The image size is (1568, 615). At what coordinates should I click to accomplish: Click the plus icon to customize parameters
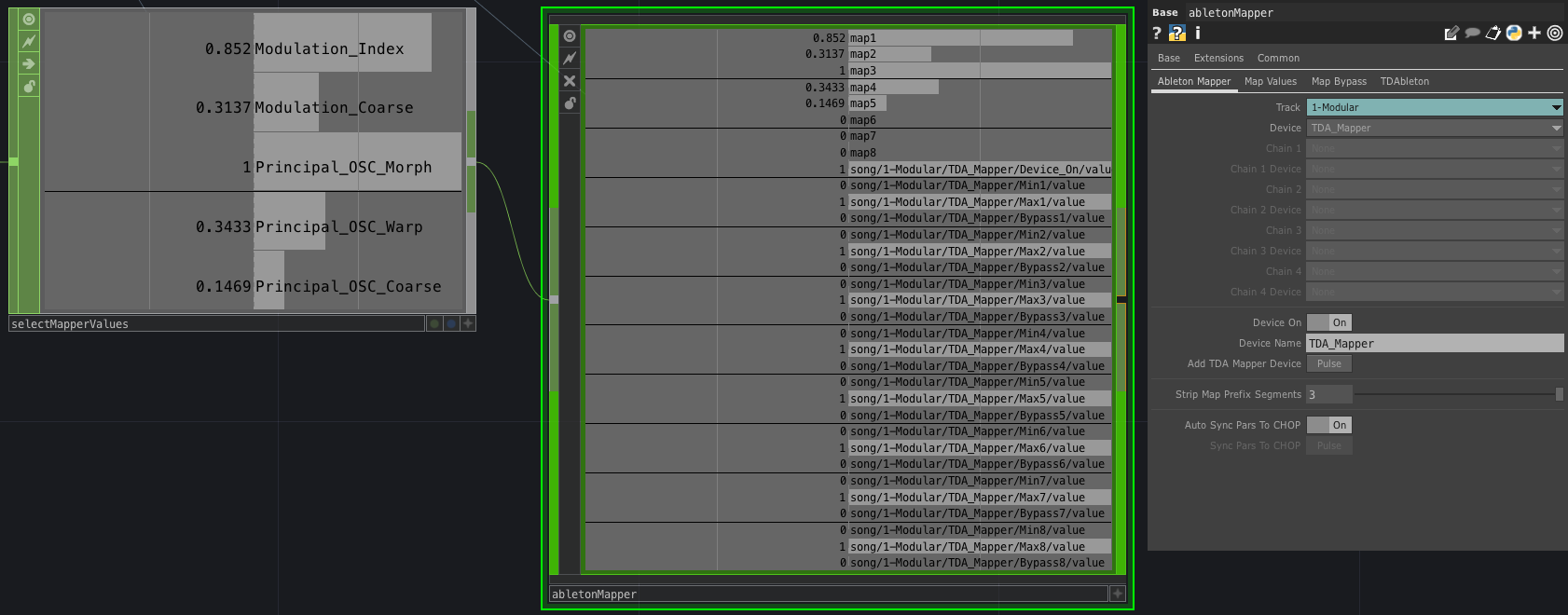click(x=1534, y=34)
